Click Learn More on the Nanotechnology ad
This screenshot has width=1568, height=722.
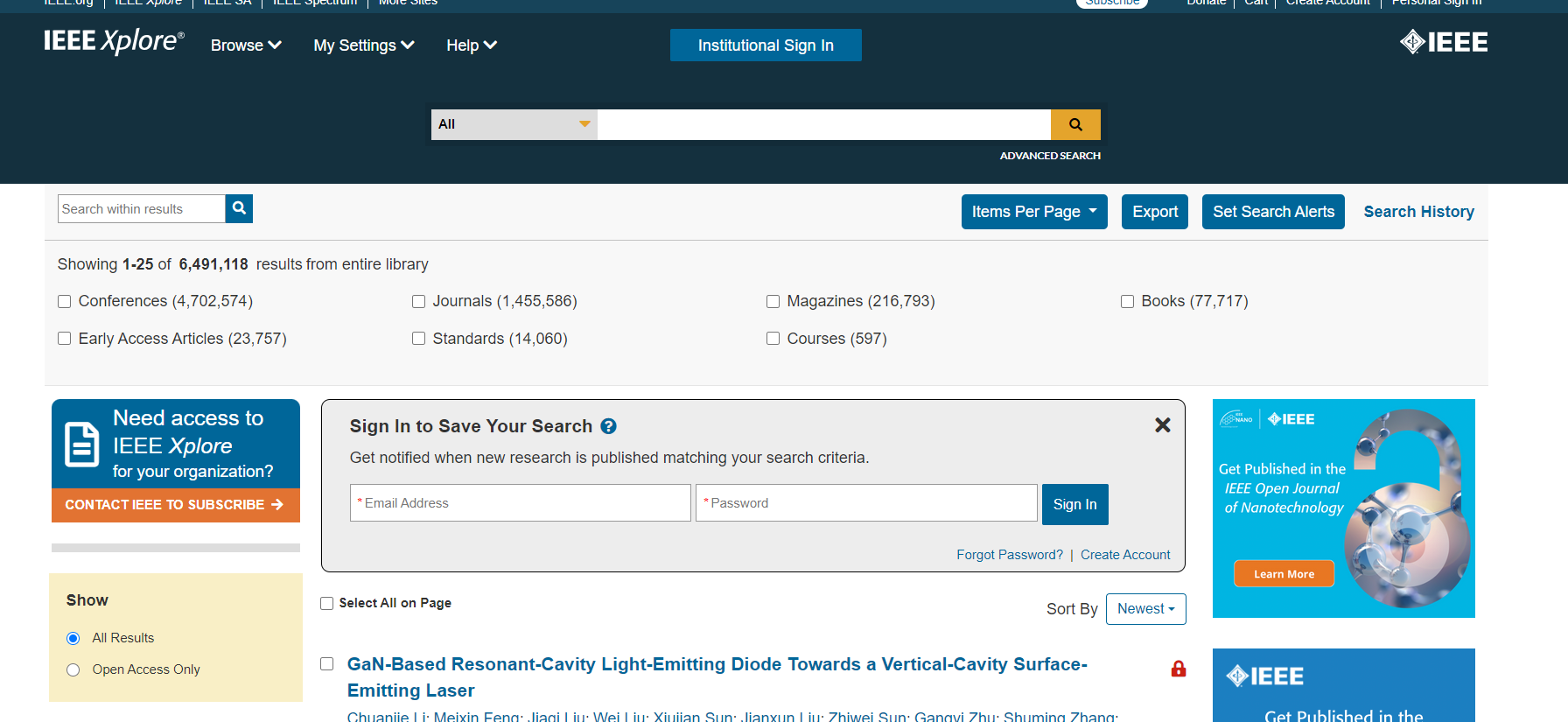(x=1284, y=574)
